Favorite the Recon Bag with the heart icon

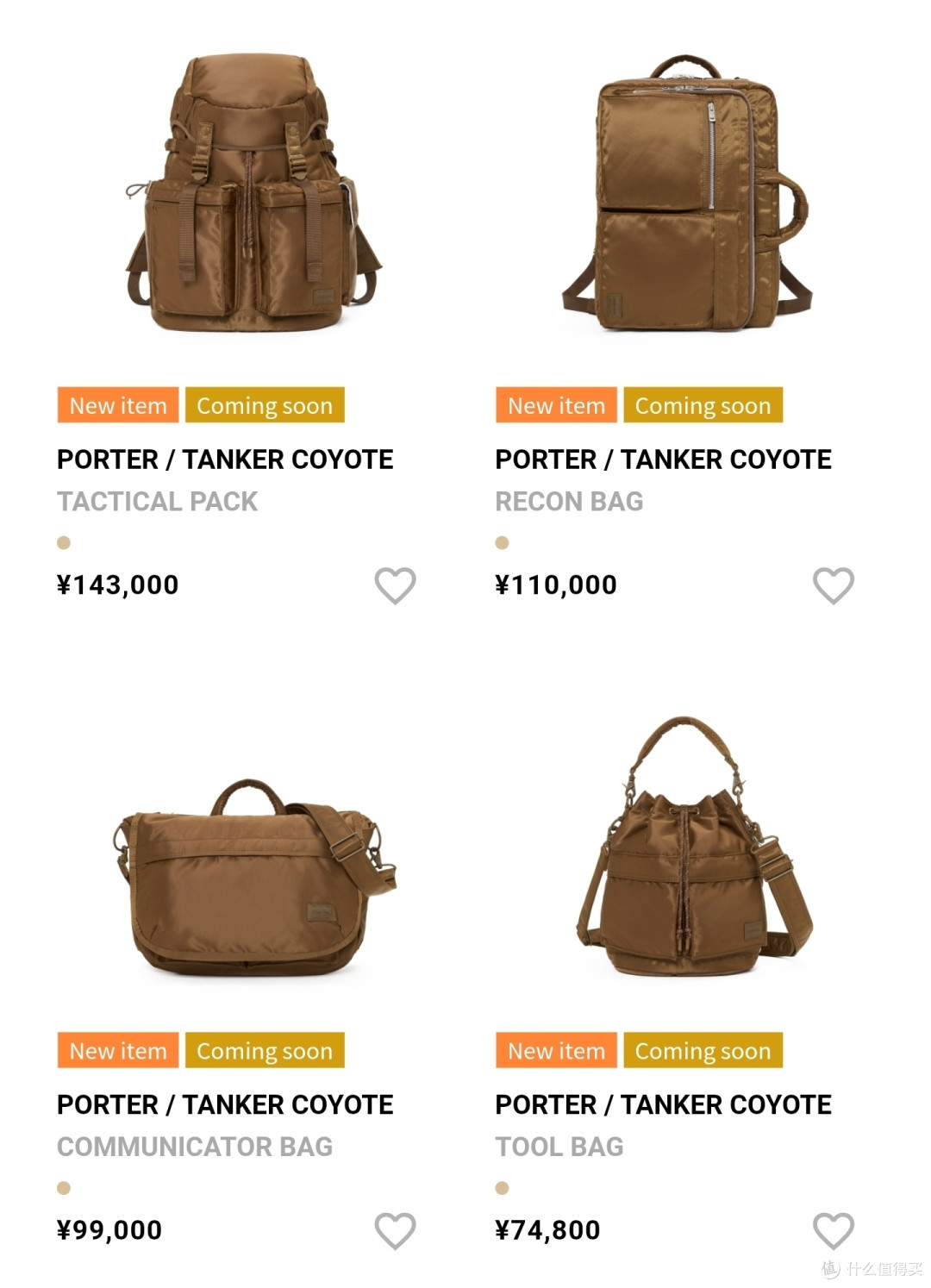tap(834, 585)
